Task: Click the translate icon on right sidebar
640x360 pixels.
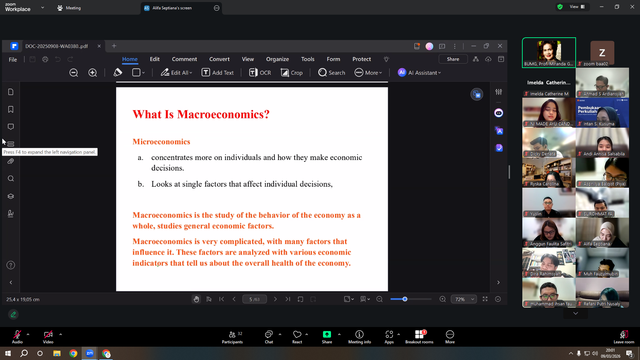Action: (498, 131)
